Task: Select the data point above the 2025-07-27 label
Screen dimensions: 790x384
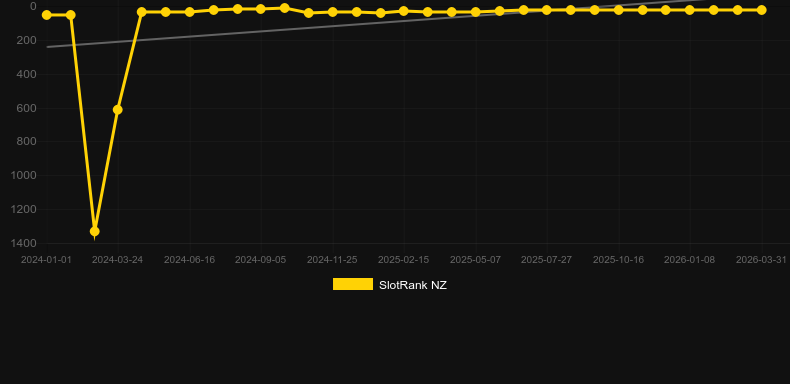Action: (547, 10)
